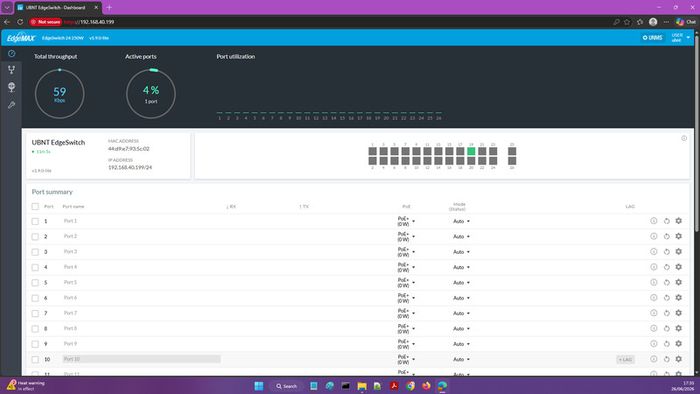Open the VLAN branching icon in sidebar
Viewport: 700px width, 394px height.
pos(12,70)
